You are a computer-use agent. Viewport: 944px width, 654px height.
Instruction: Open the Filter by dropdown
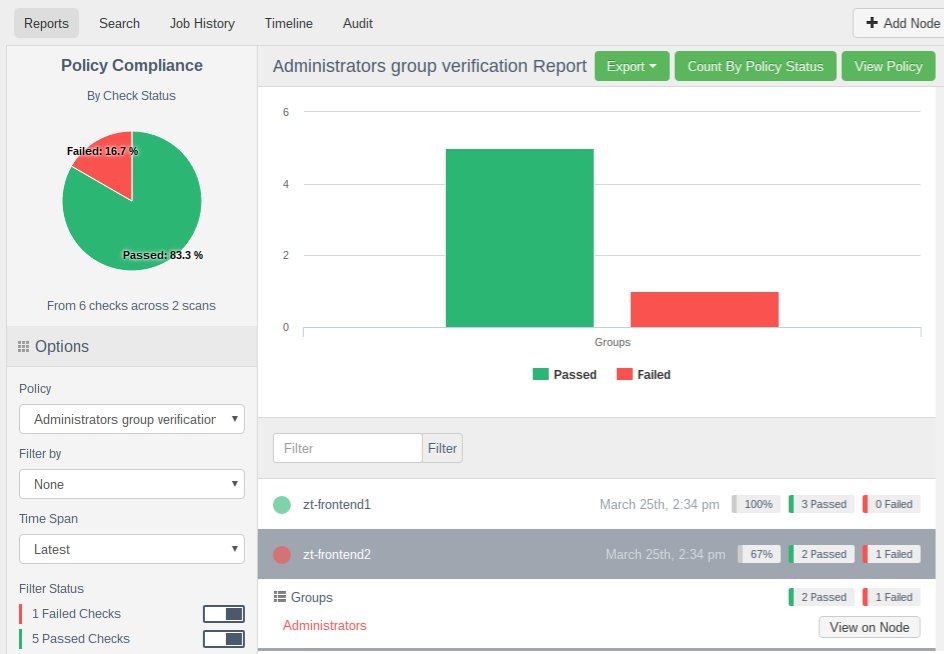132,484
